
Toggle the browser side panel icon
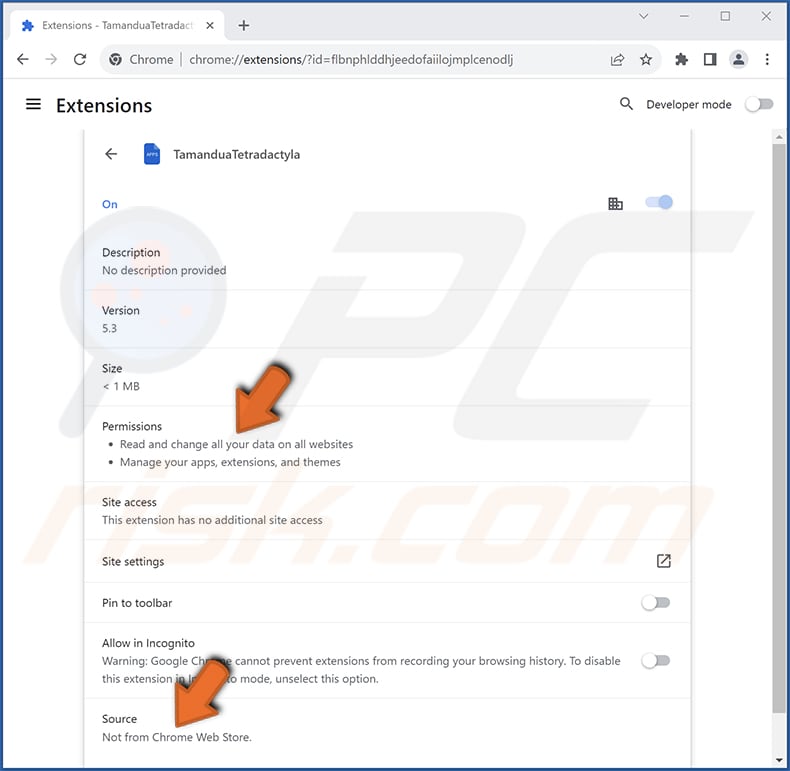click(x=710, y=59)
